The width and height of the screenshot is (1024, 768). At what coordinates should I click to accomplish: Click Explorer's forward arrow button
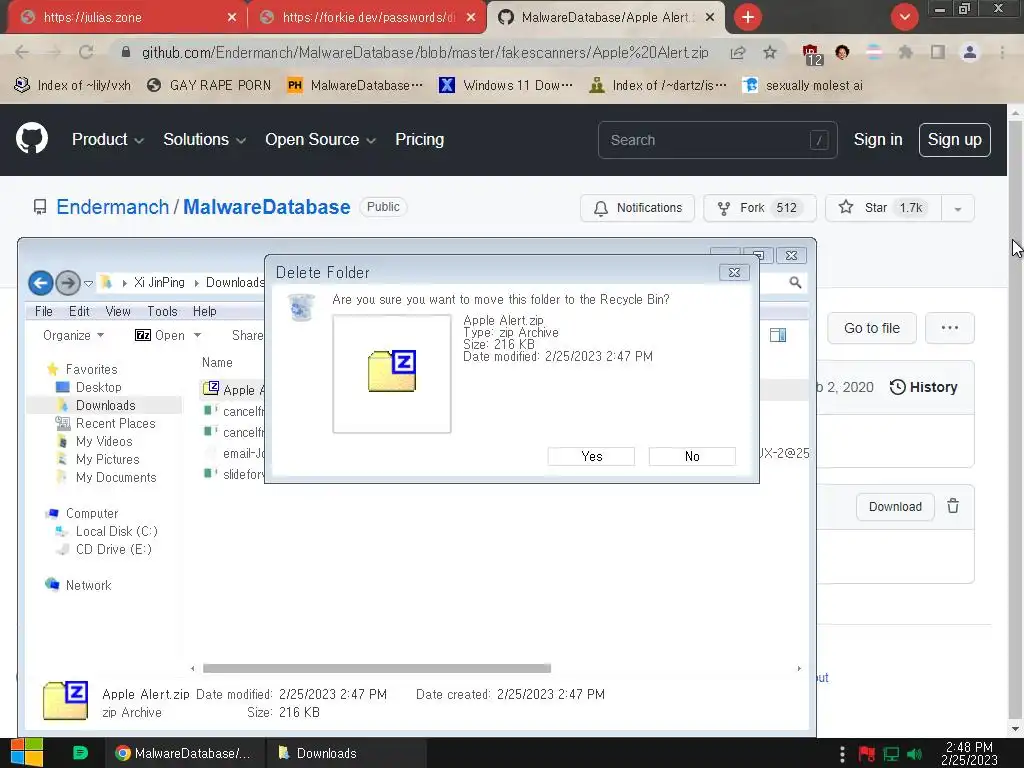pyautogui.click(x=67, y=283)
